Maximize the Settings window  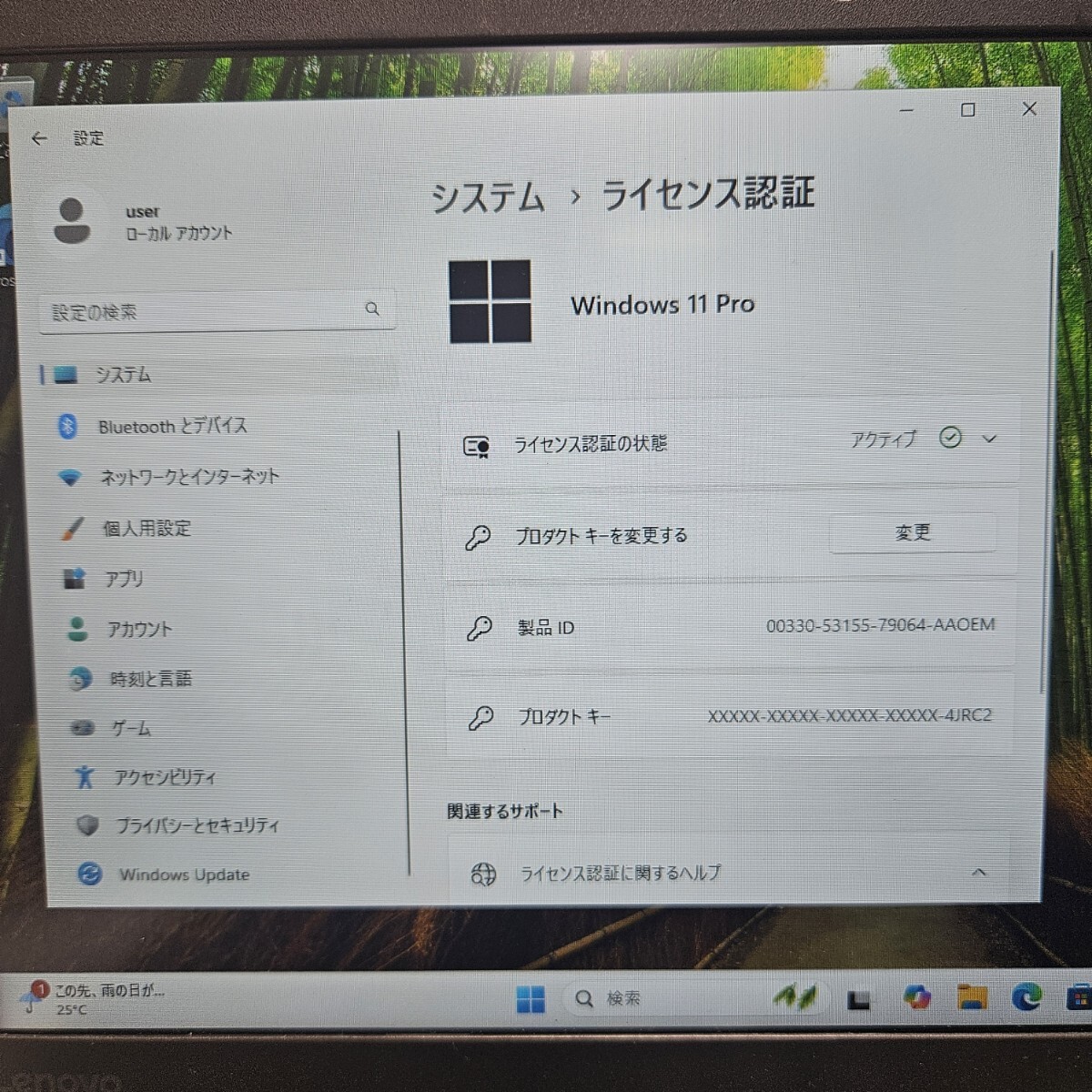coord(968,110)
